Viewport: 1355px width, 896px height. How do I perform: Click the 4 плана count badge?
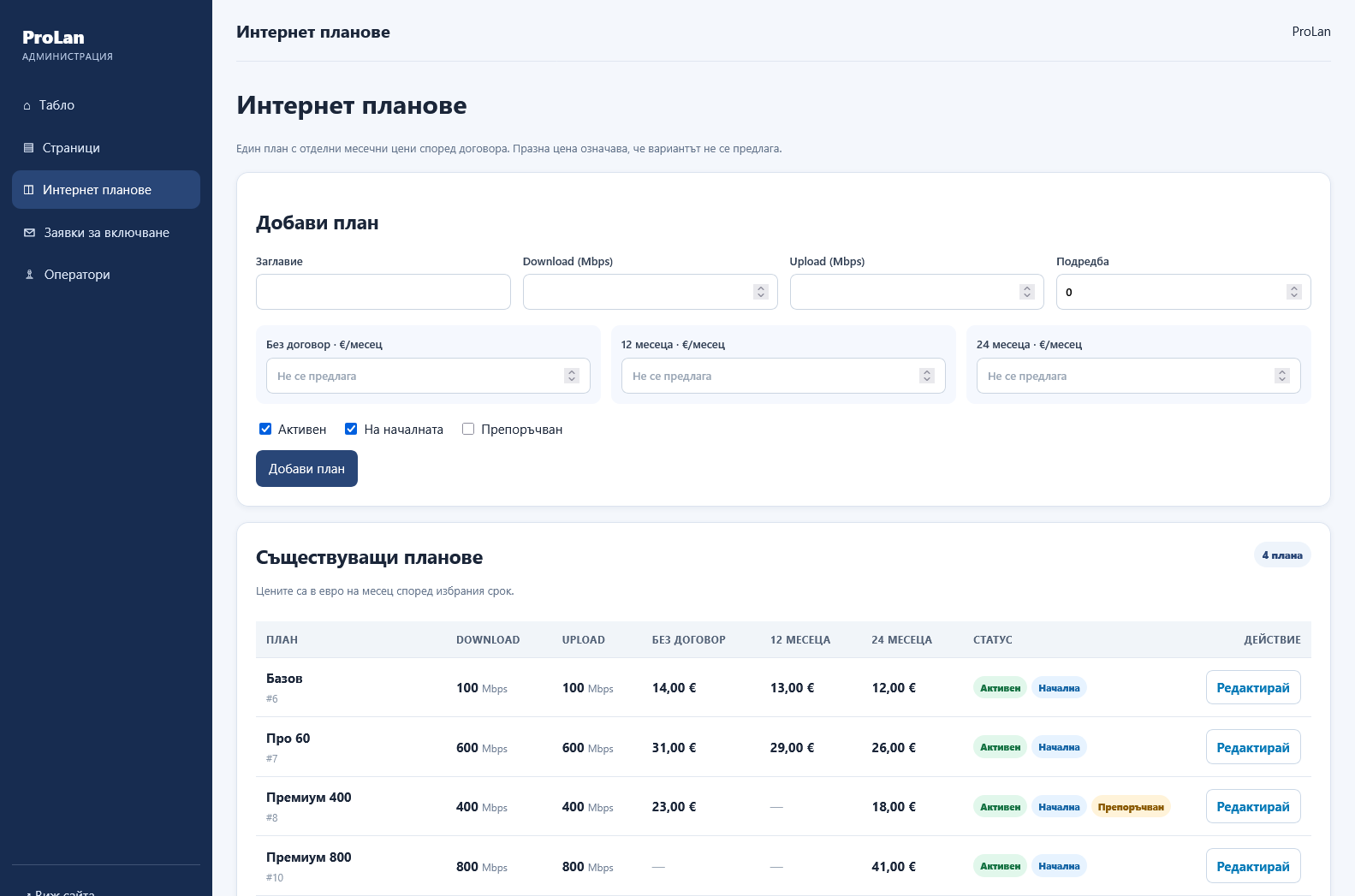[x=1282, y=555]
